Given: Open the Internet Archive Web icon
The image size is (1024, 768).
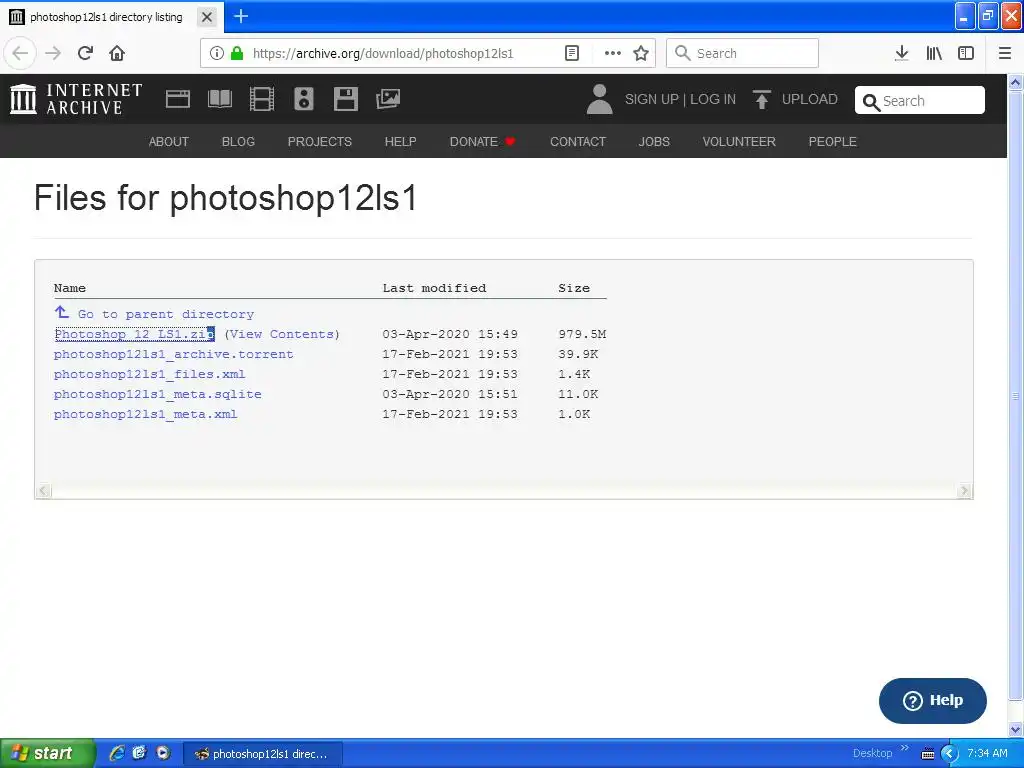Looking at the screenshot, I should 178,99.
